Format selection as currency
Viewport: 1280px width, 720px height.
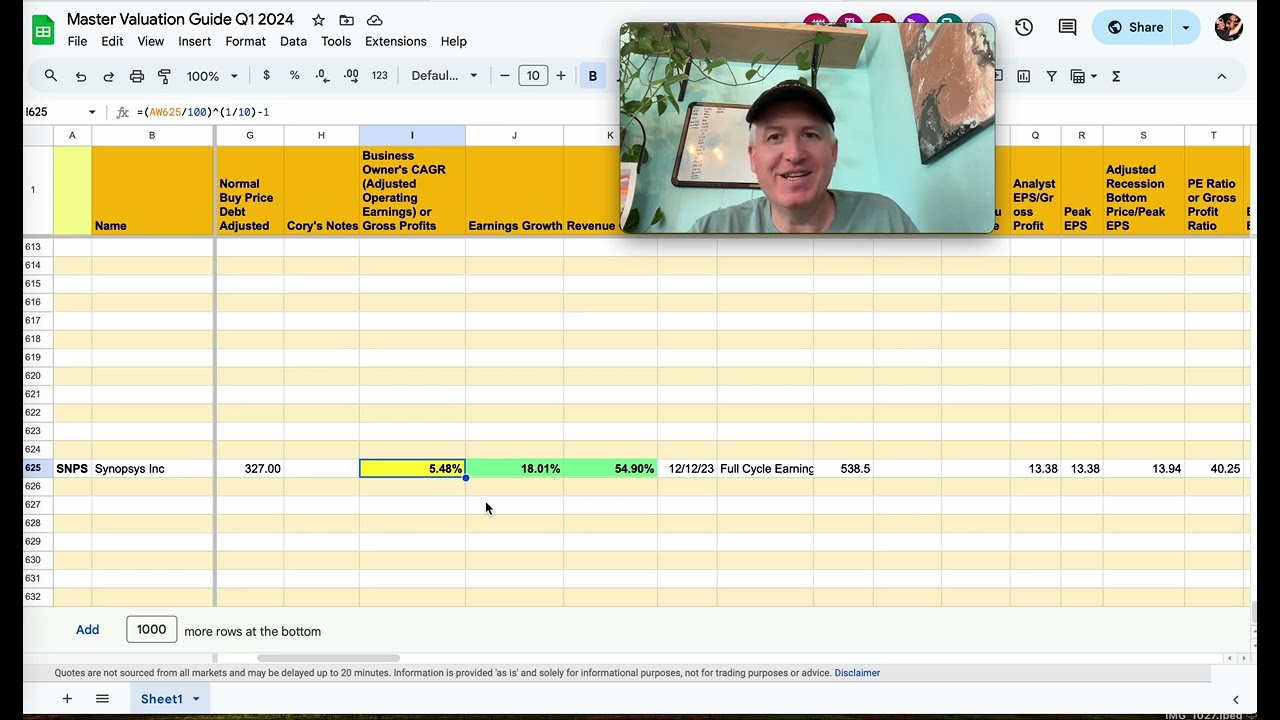[x=266, y=76]
